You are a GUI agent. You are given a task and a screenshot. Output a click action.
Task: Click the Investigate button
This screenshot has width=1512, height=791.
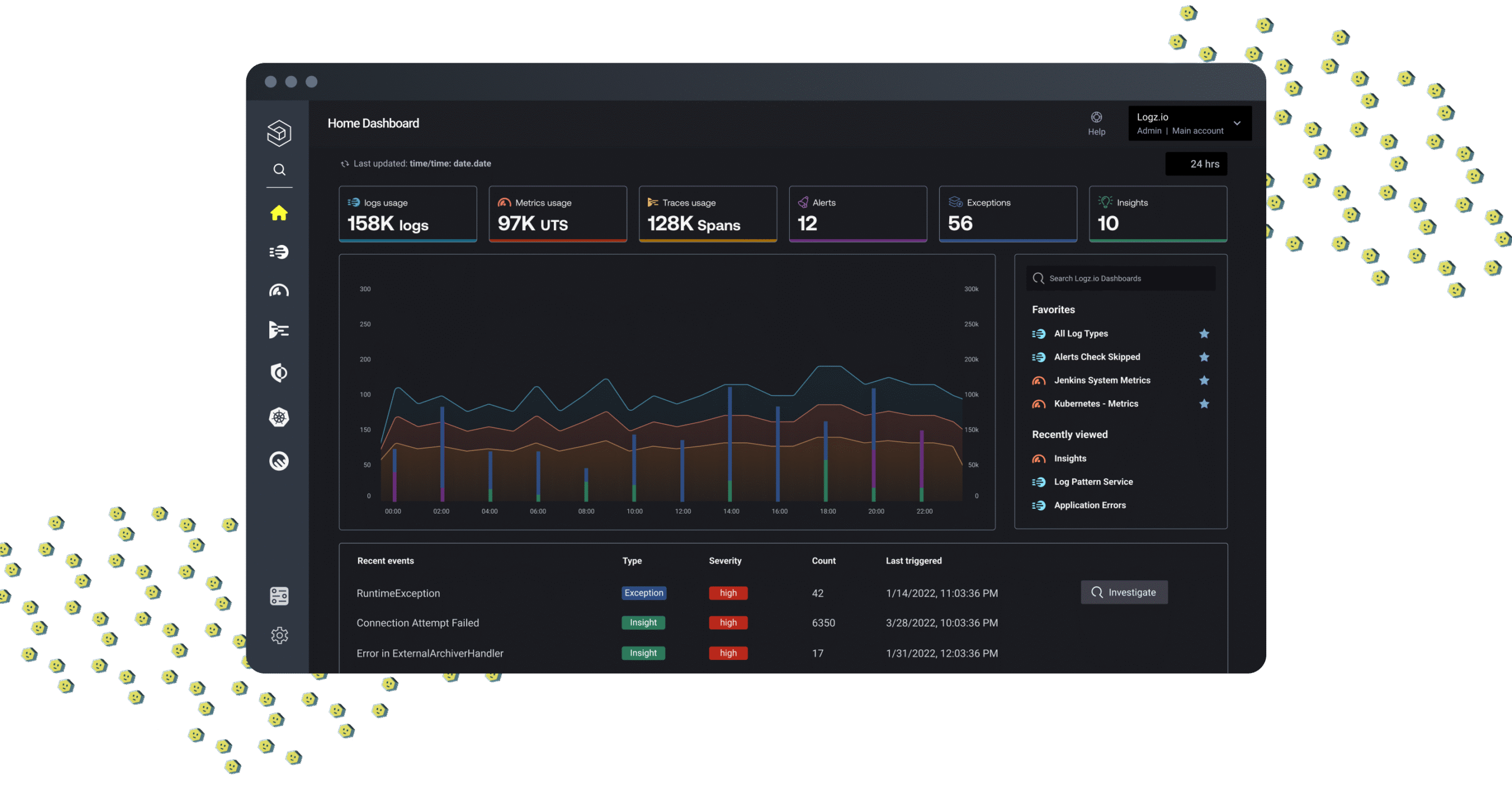coord(1124,592)
